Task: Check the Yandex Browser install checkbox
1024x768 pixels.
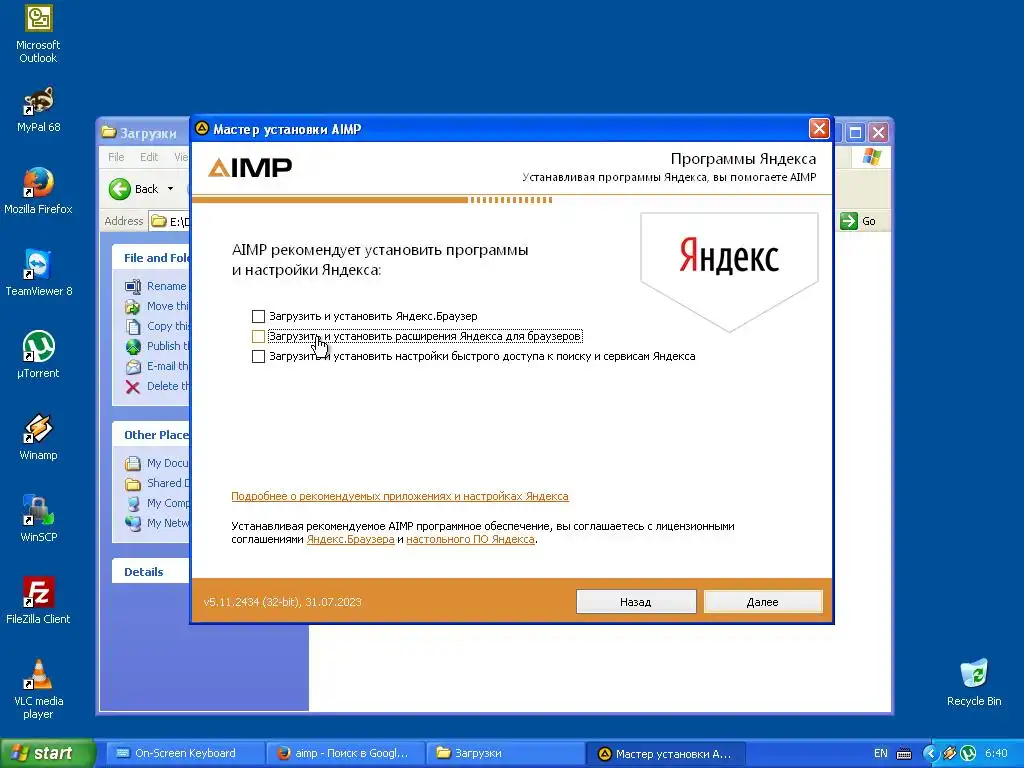Action: coord(259,317)
